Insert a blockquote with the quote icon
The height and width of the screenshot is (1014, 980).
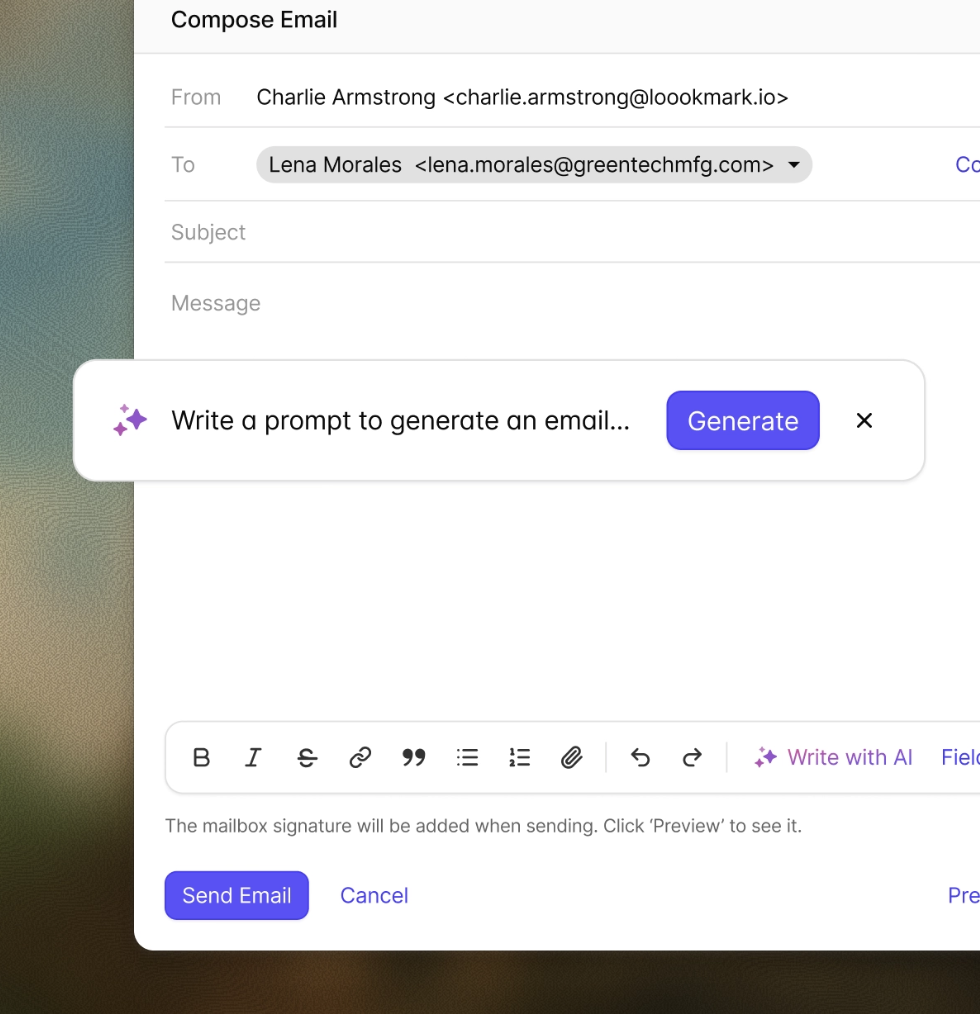[413, 757]
